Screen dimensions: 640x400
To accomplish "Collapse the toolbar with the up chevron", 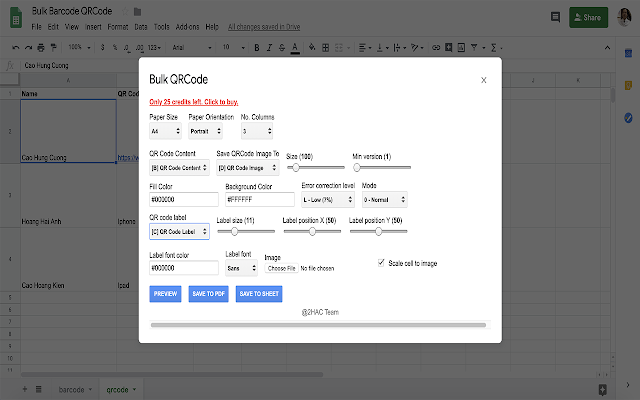I will click(x=607, y=48).
